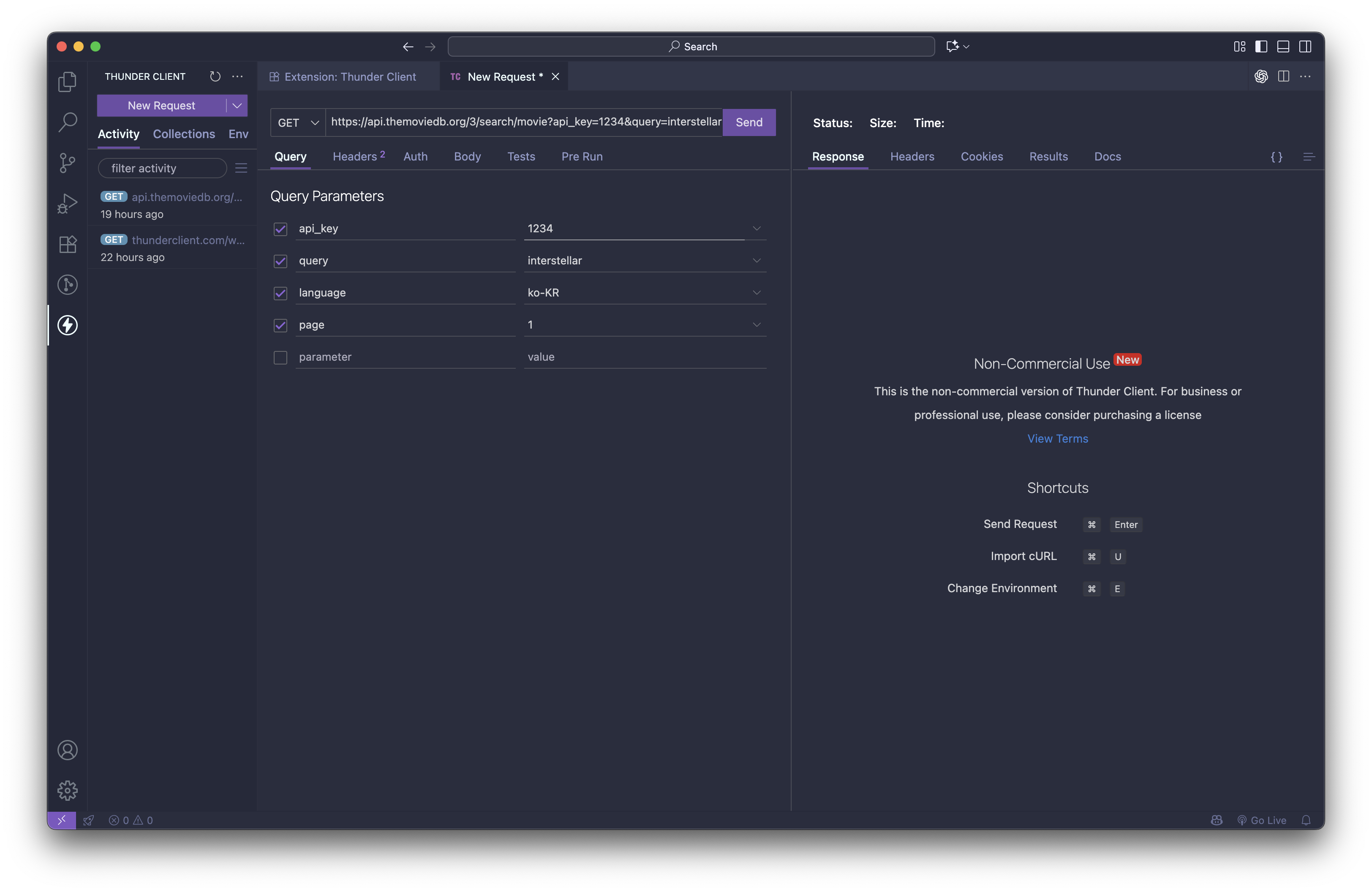Open the Source Control view
Image resolution: width=1372 pixels, height=892 pixels.
68,163
